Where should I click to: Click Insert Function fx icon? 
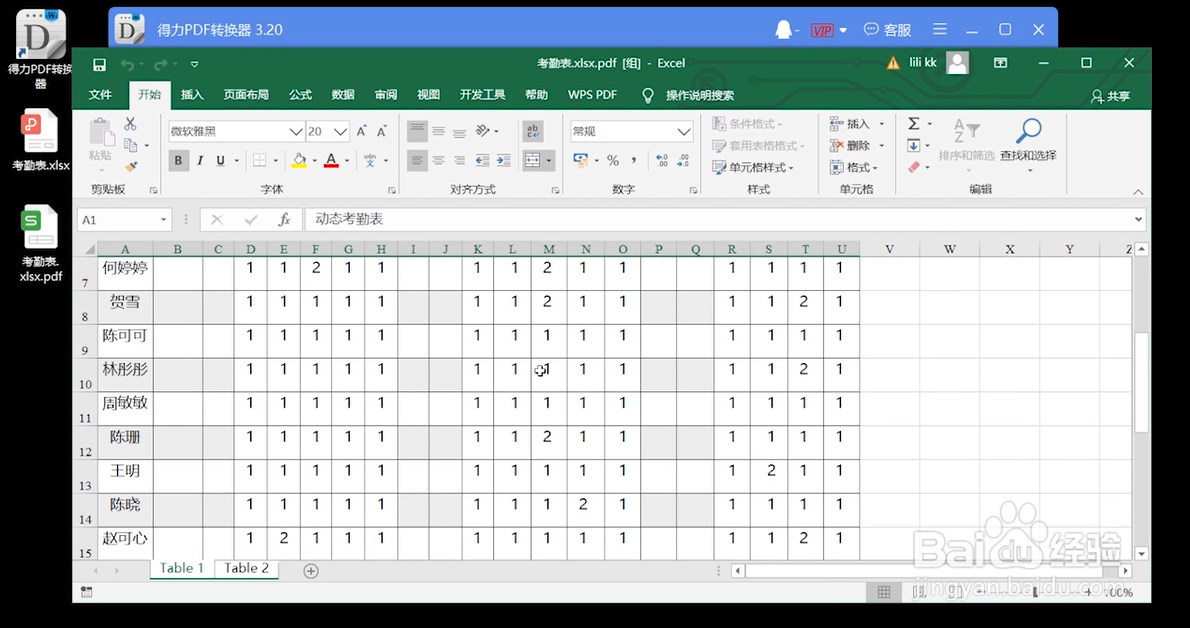[x=284, y=219]
